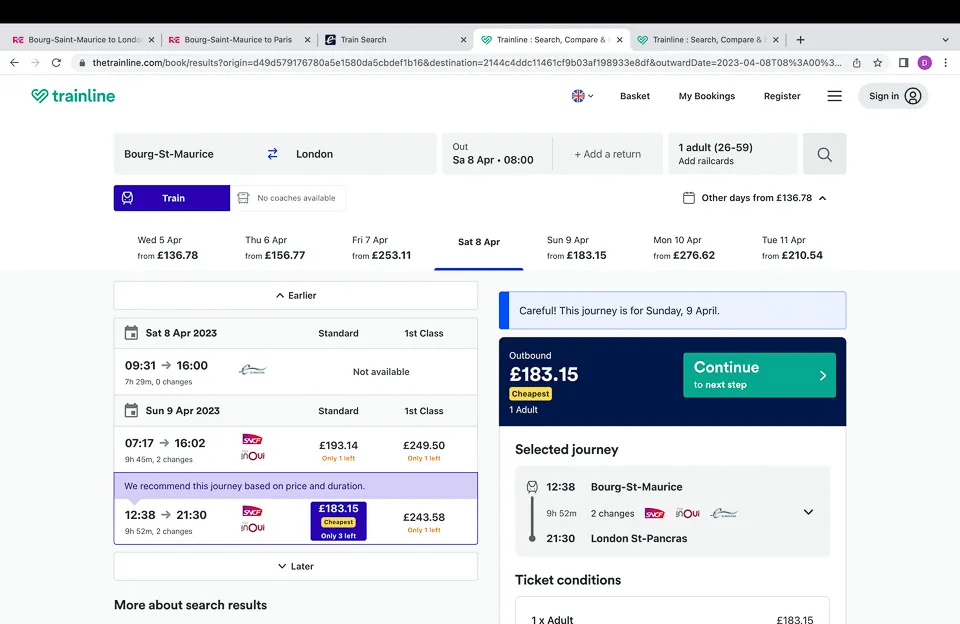Open the tab list chevron in the tab strip
The width and height of the screenshot is (960, 624).
[945, 40]
